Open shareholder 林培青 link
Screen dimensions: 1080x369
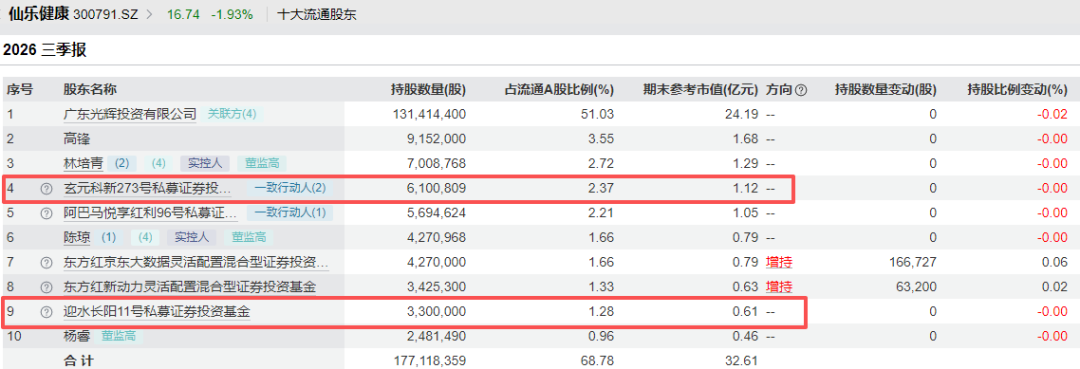83,163
